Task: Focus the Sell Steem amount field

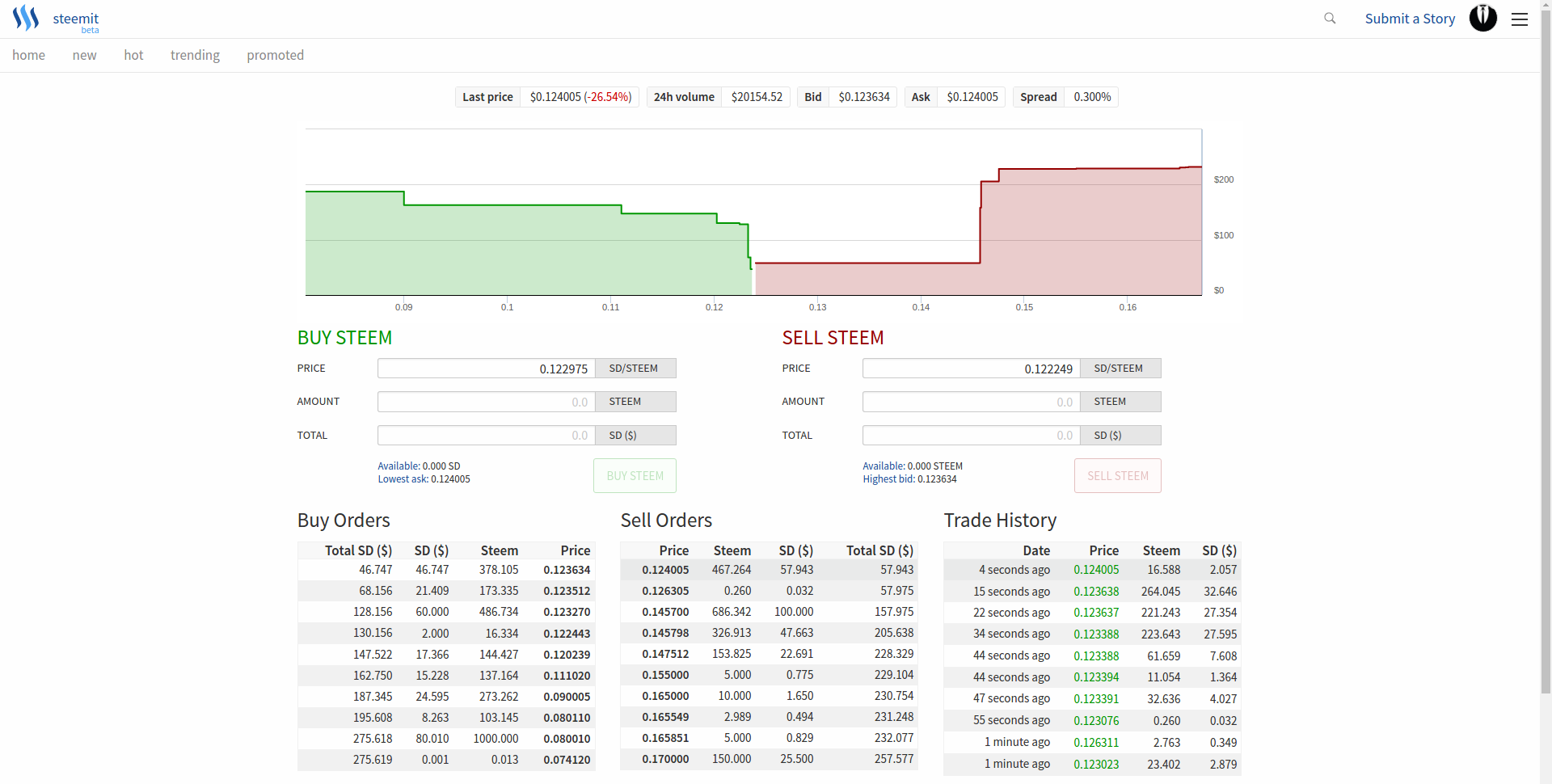Action: point(972,402)
